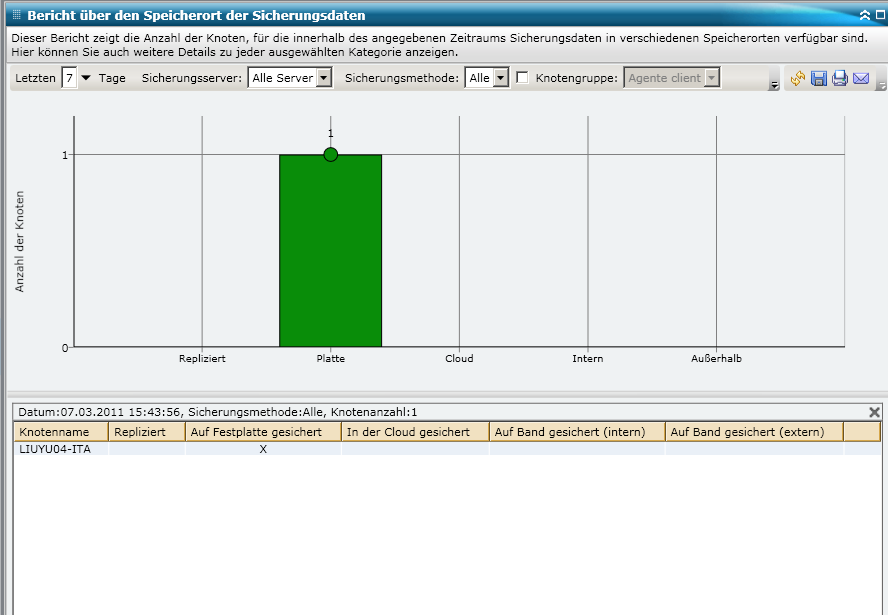The width and height of the screenshot is (888, 615).
Task: Click the green data point circle atop bar
Action: [331, 154]
